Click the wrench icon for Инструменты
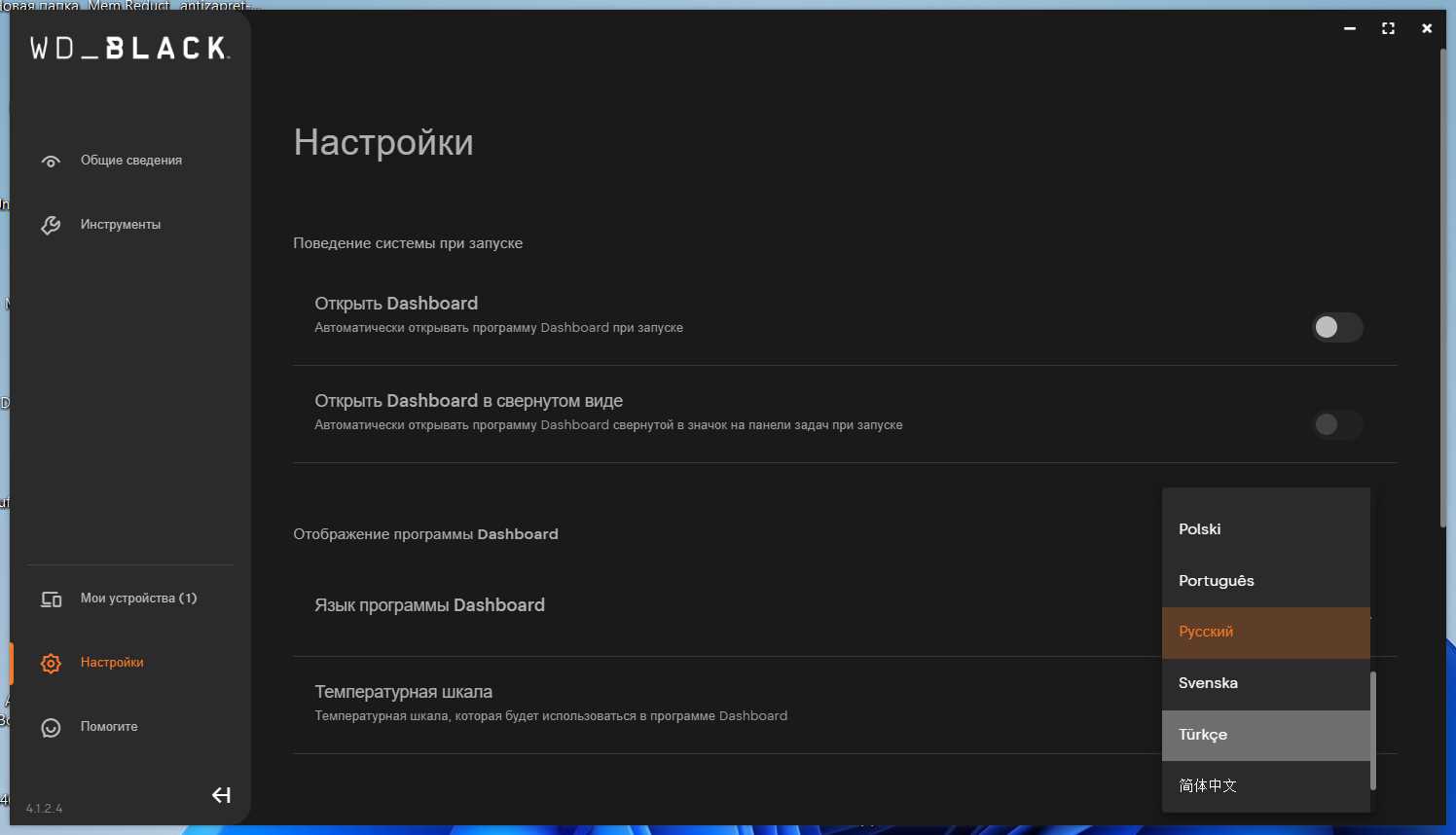This screenshot has width=1456, height=835. (x=51, y=225)
